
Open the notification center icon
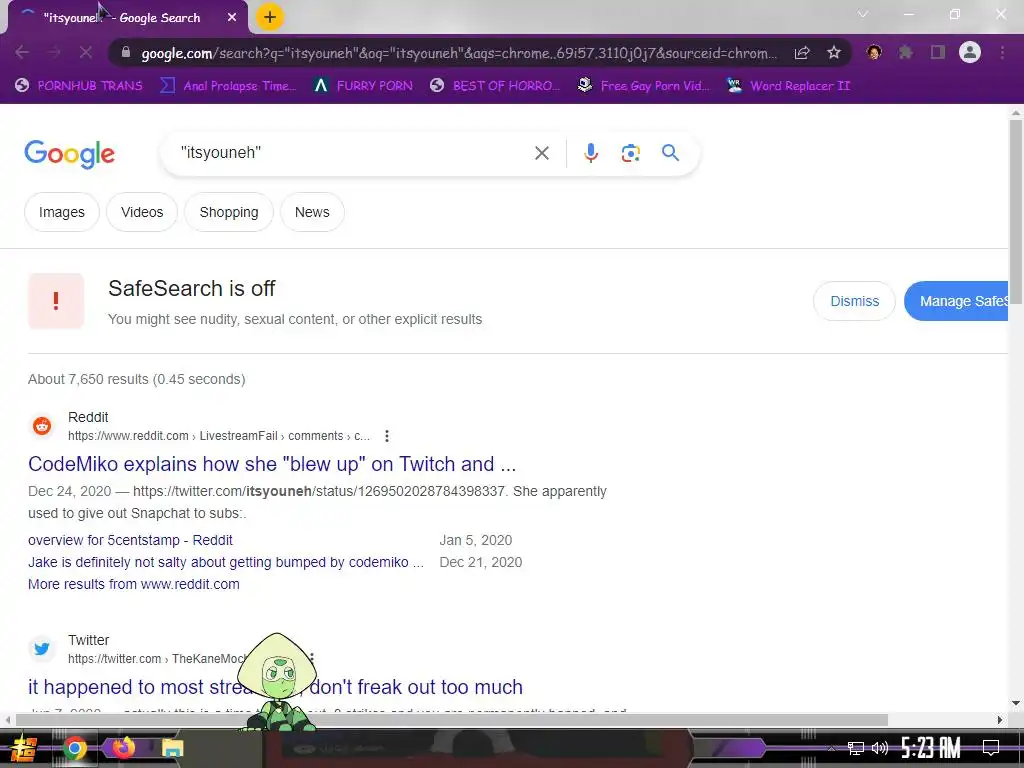[x=991, y=747]
